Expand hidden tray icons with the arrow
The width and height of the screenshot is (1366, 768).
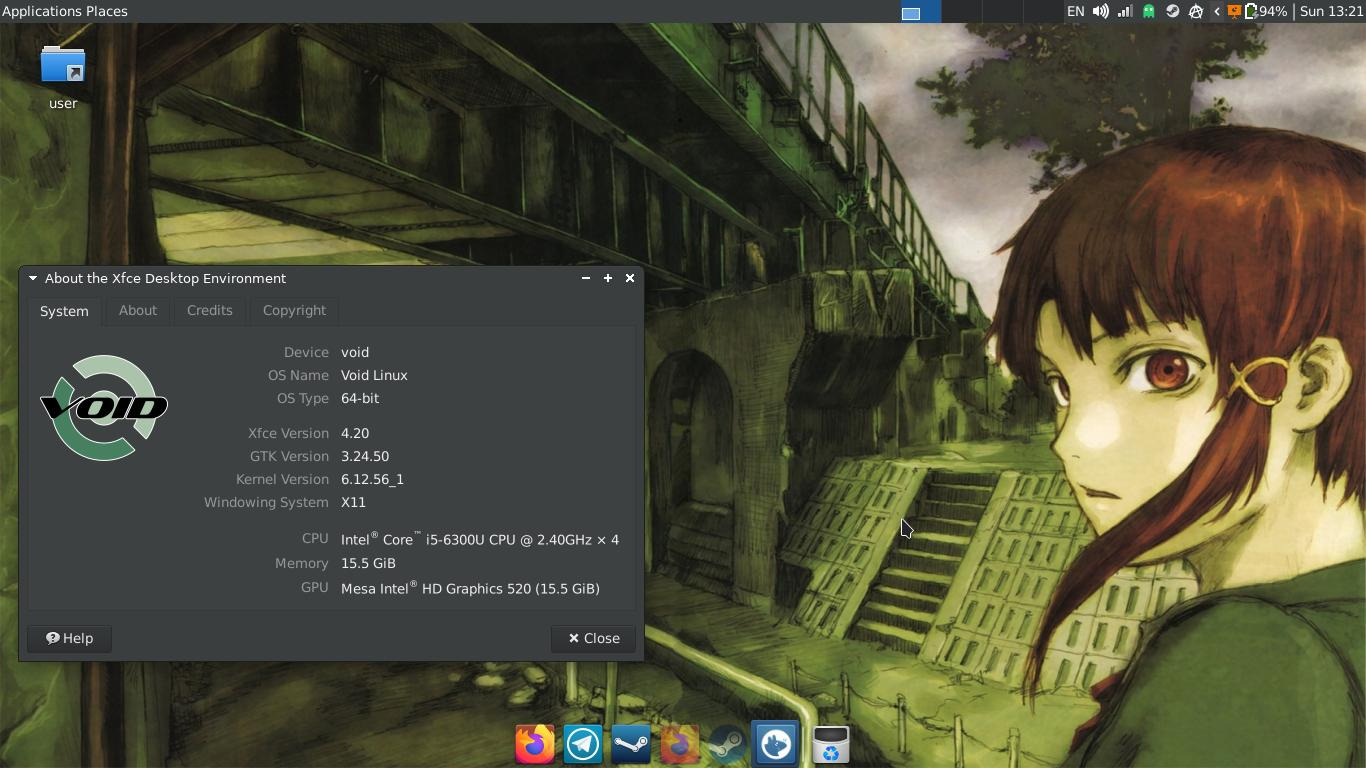1216,12
